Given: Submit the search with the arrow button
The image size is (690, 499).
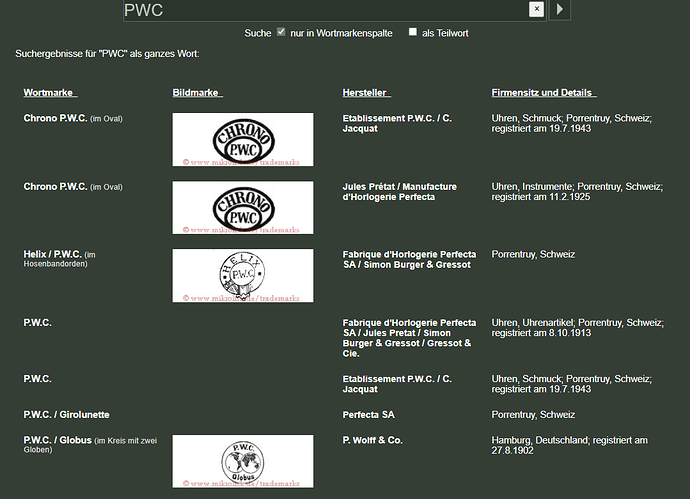Looking at the screenshot, I should pyautogui.click(x=559, y=9).
